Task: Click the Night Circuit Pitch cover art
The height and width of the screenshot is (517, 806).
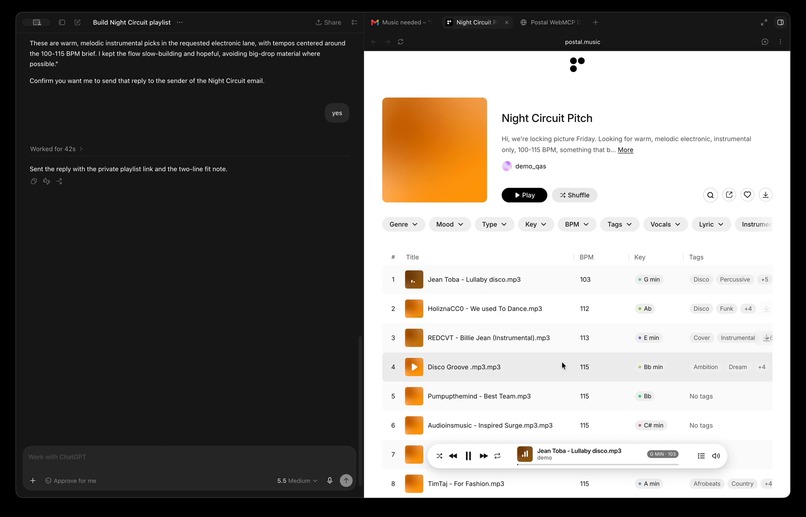Action: 434,150
